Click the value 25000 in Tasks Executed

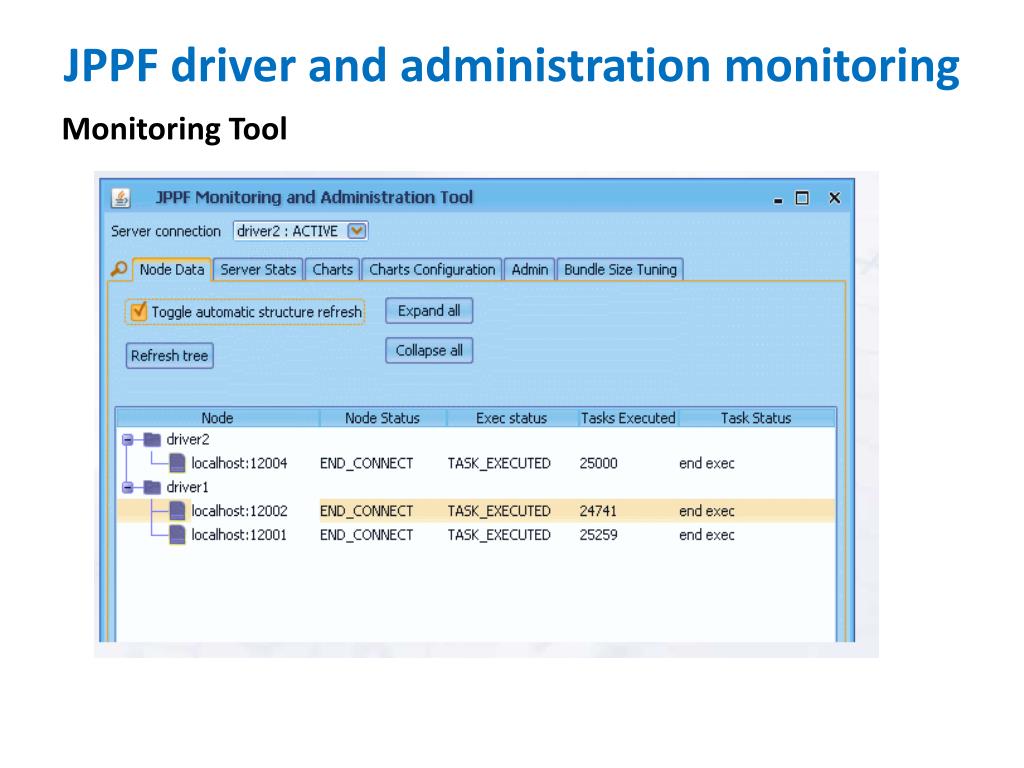[x=598, y=463]
